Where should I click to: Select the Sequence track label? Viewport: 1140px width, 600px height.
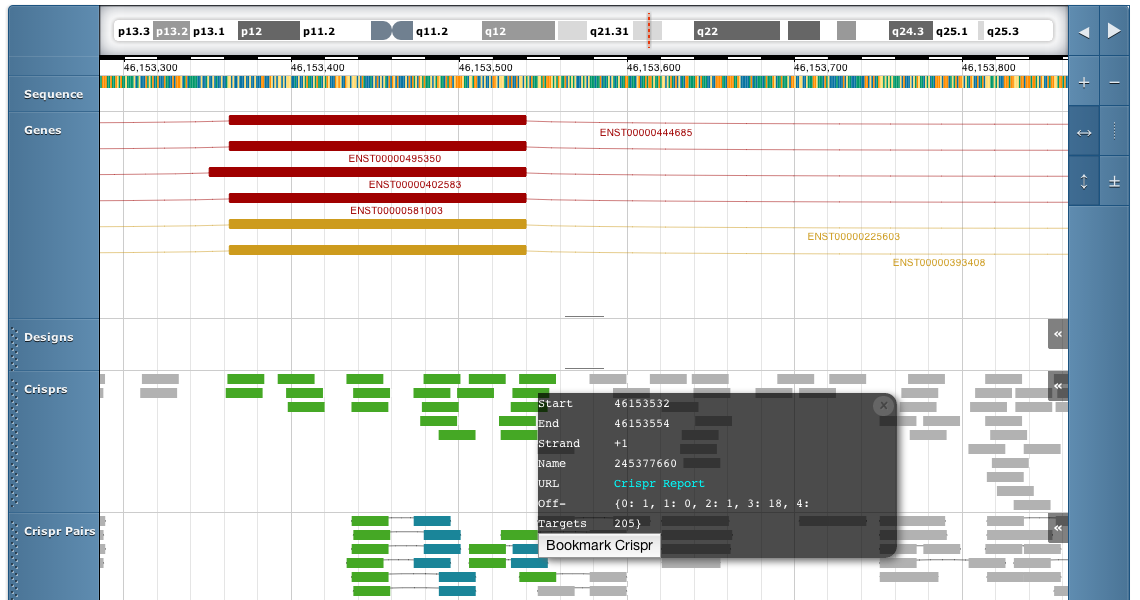(54, 94)
